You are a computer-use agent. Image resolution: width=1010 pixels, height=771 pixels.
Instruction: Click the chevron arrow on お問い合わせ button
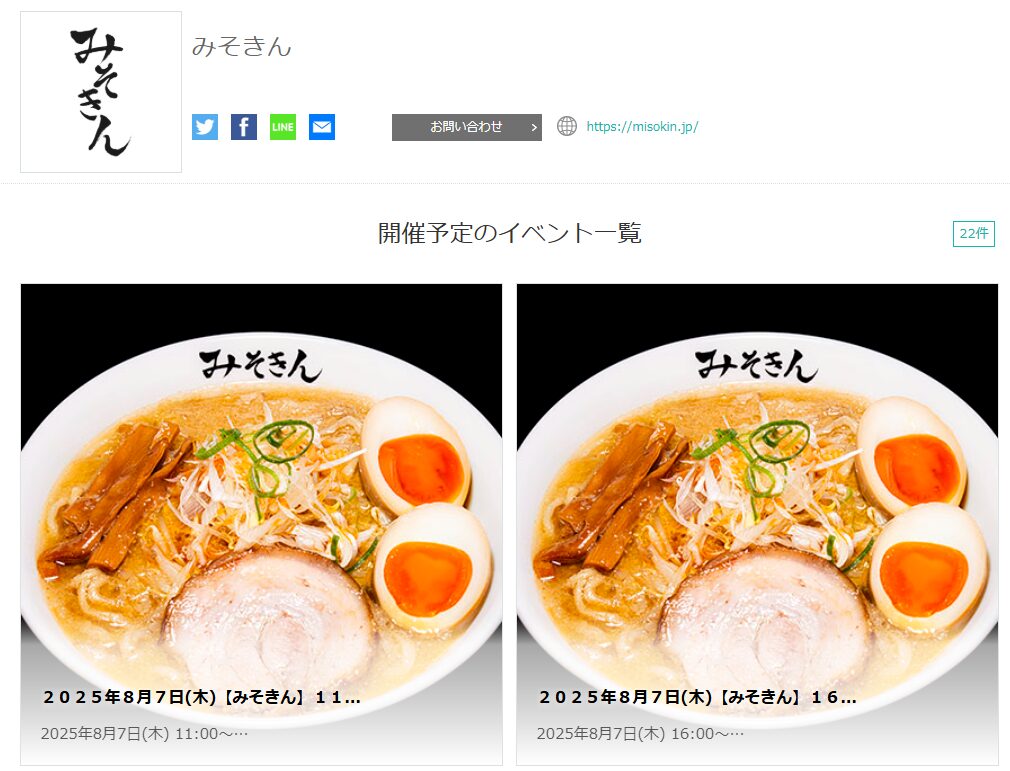click(533, 128)
